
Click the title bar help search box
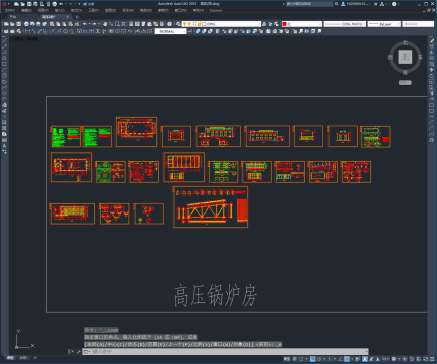coord(309,4)
